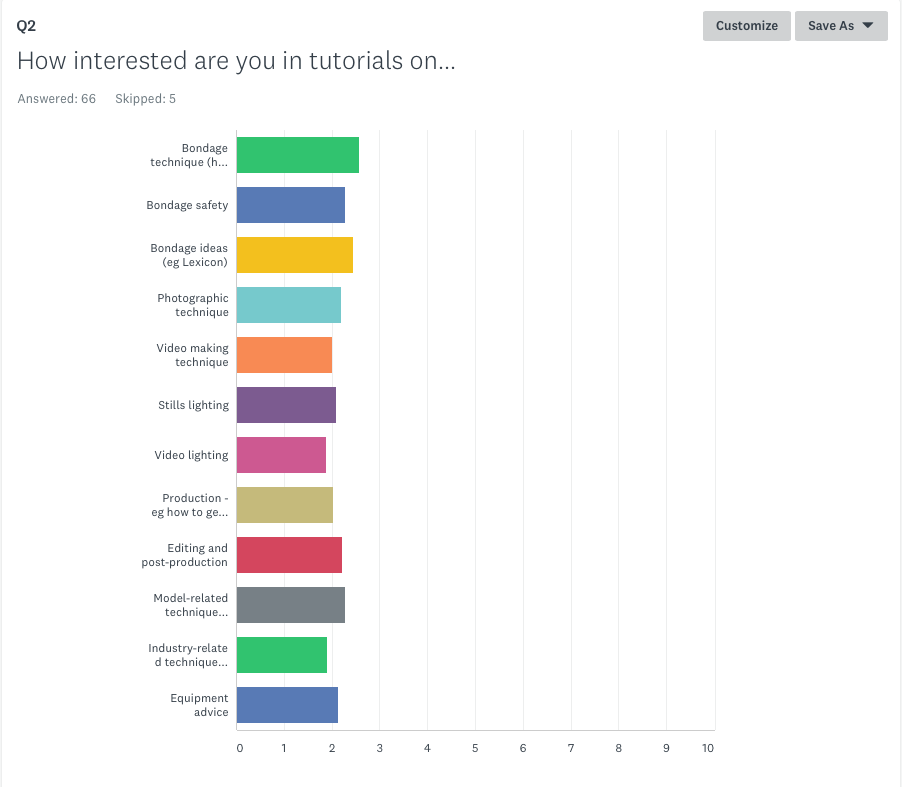Click the Answered: 66 count
This screenshot has height=787, width=902.
click(56, 99)
